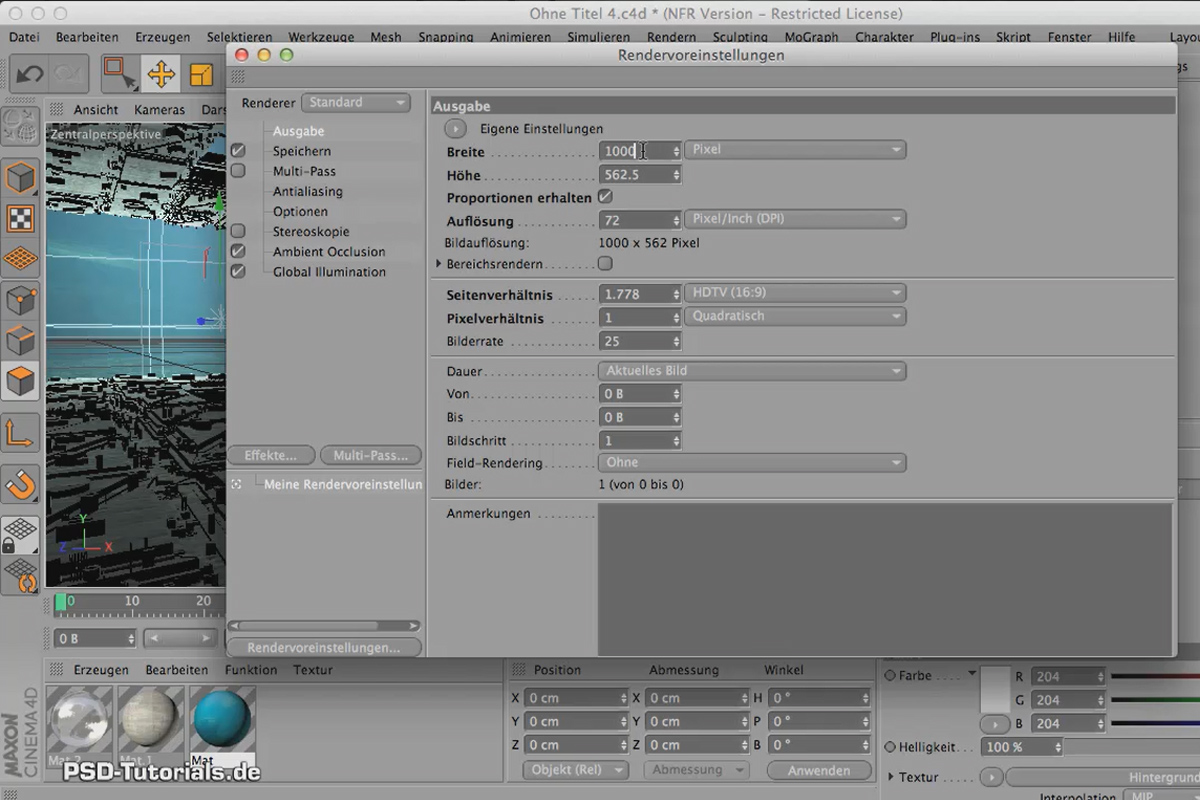
Task: Open the viewport Kameras menu
Action: coord(159,110)
